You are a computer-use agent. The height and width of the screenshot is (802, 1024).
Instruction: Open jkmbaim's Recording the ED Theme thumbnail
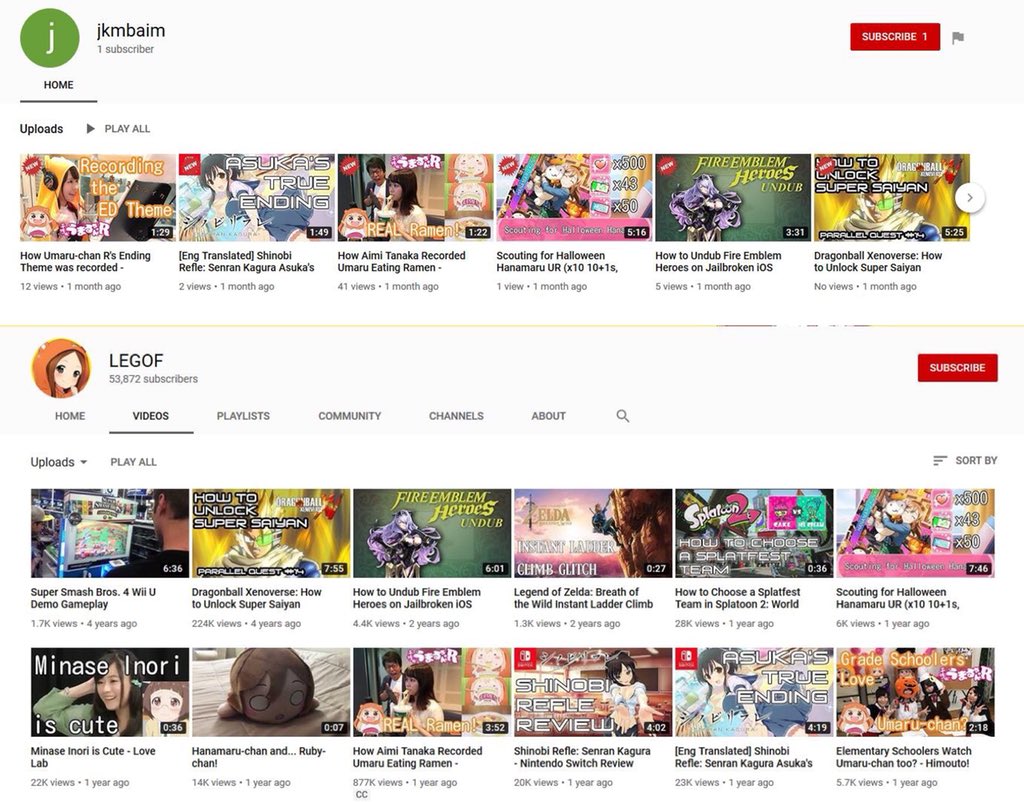point(98,198)
